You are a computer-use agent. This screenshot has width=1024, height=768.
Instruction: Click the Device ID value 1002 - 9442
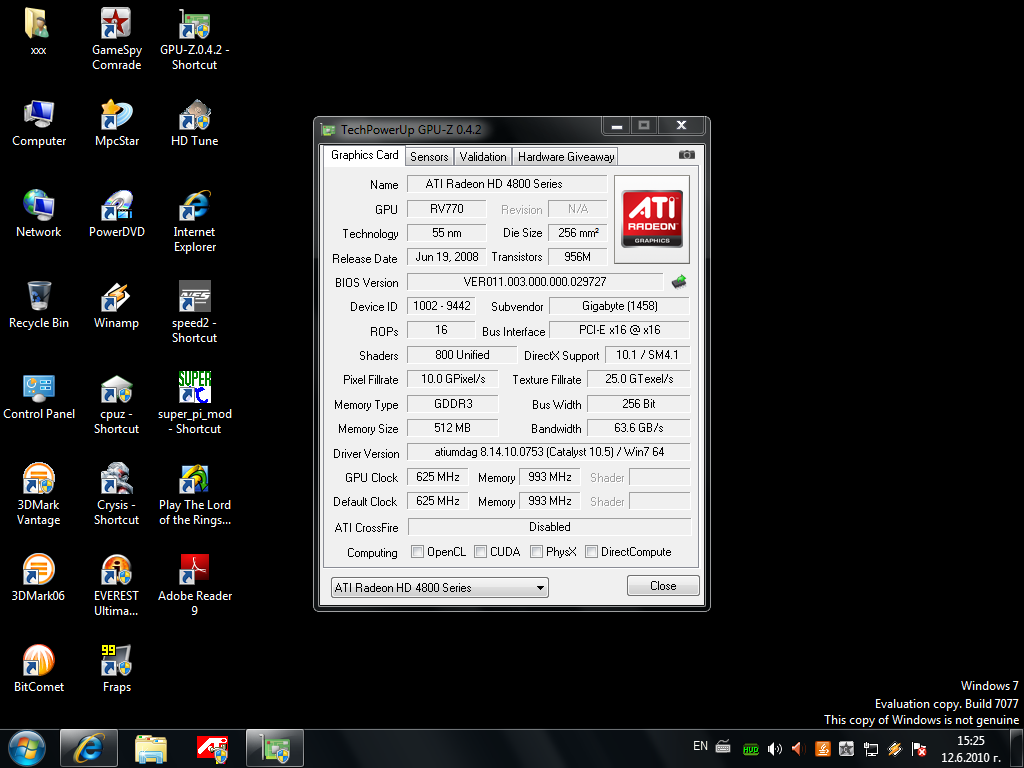pos(441,306)
